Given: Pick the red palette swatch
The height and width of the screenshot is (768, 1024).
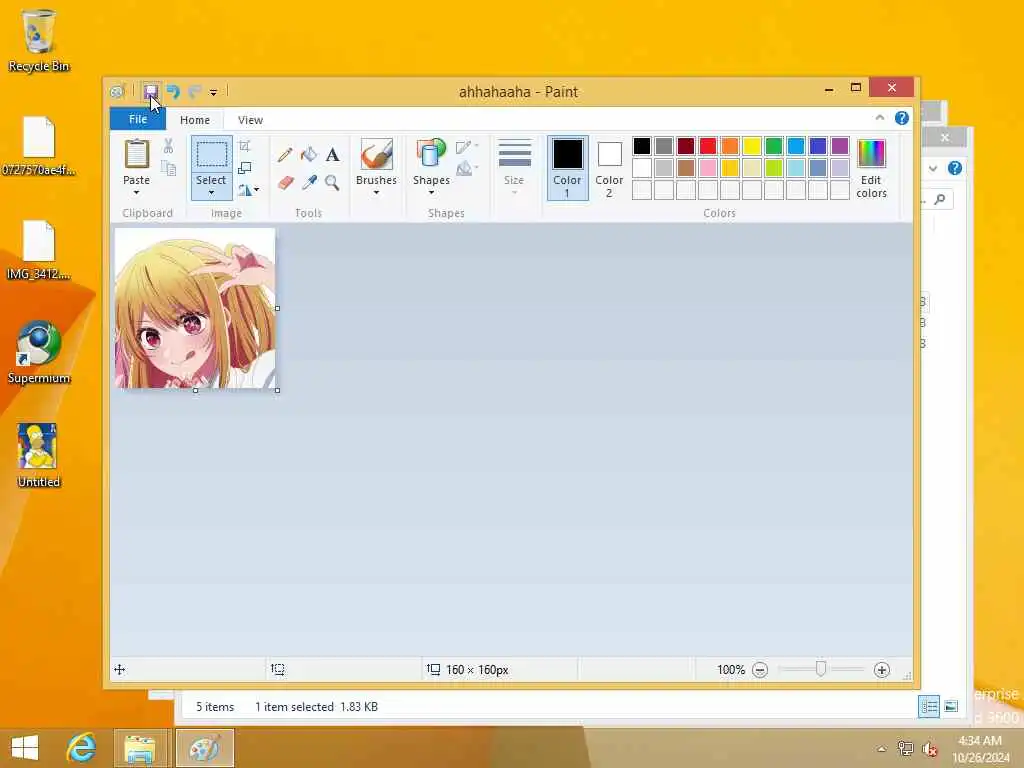Looking at the screenshot, I should [708, 146].
